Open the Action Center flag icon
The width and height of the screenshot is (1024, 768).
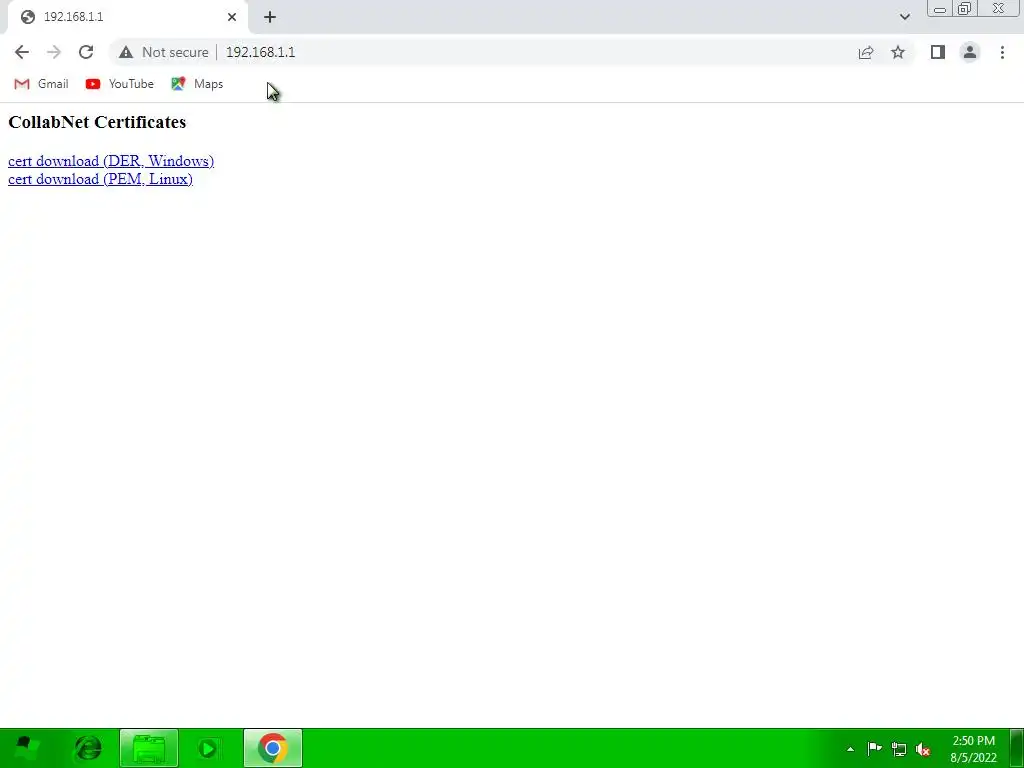pos(874,749)
